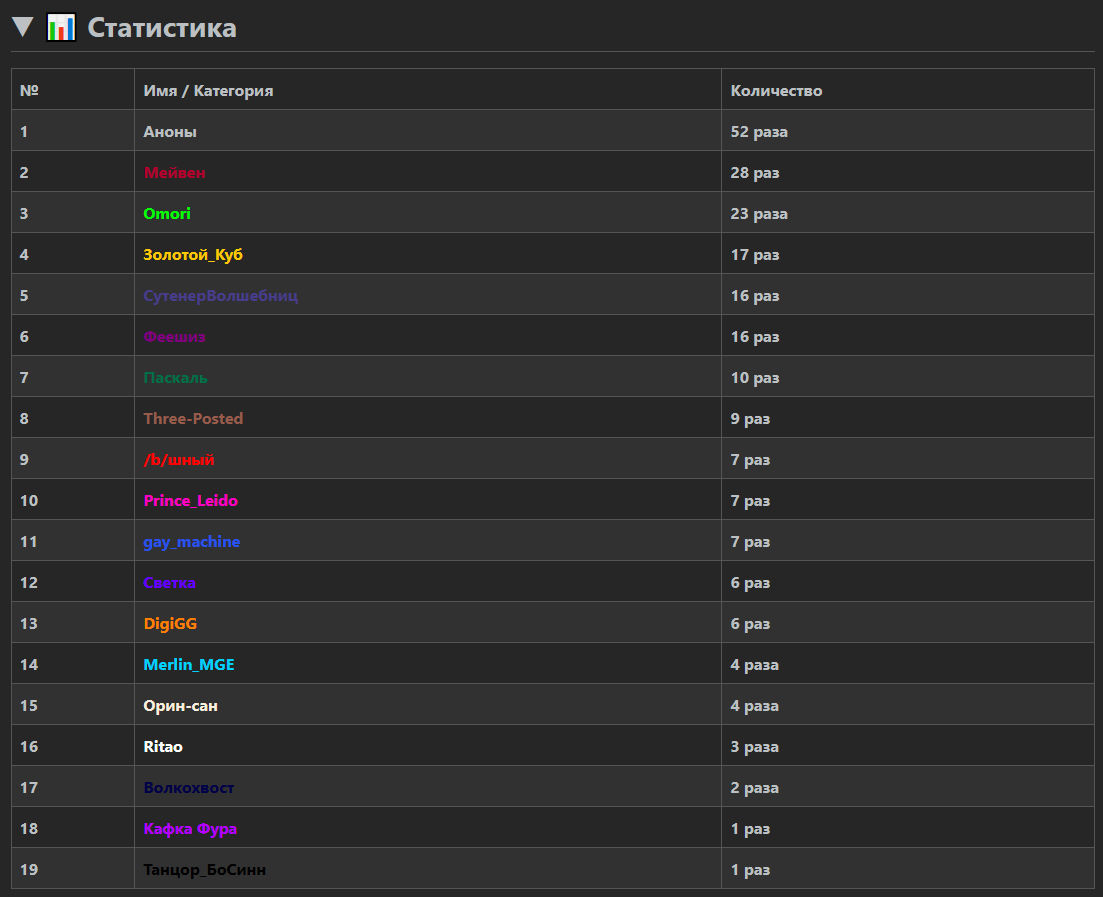Select the green Omori name
The height and width of the screenshot is (897, 1103).
pyautogui.click(x=167, y=213)
